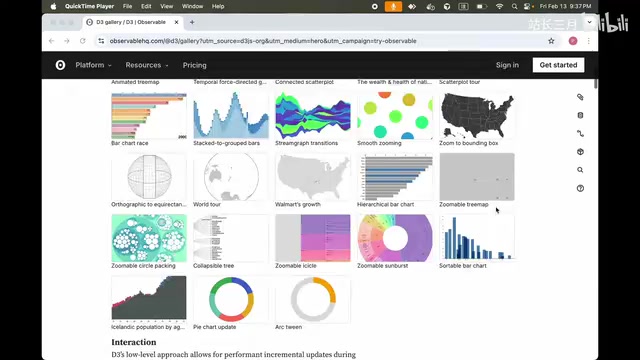Expand the Platform dropdown

pyautogui.click(x=93, y=65)
